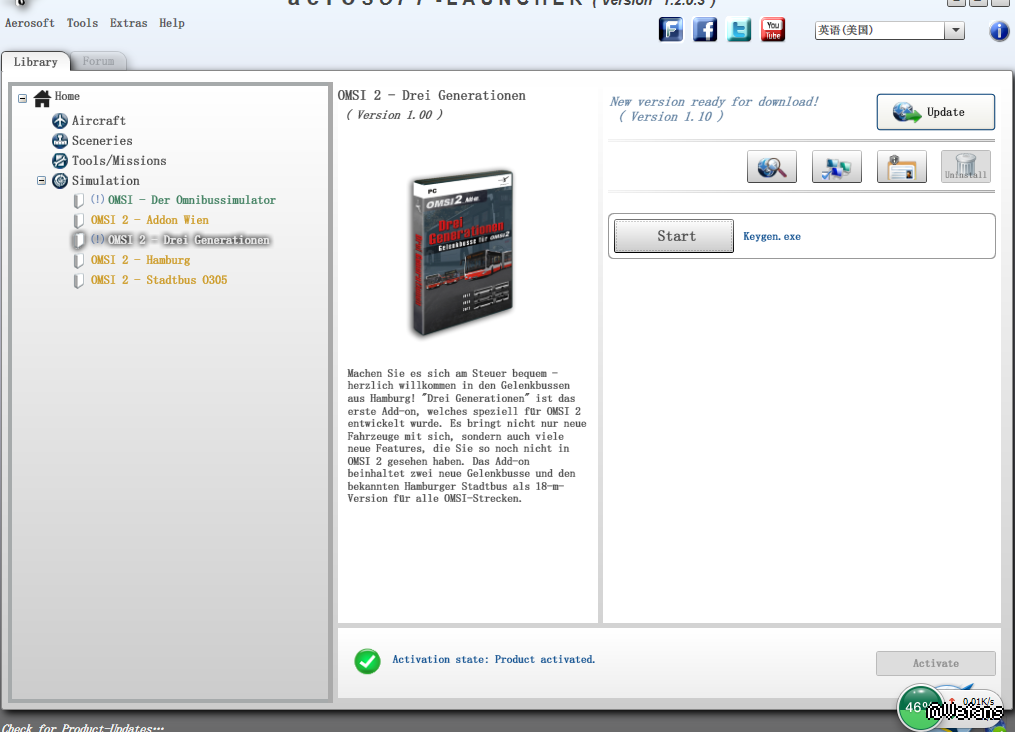Click the 46% green circular widget

coord(920,707)
